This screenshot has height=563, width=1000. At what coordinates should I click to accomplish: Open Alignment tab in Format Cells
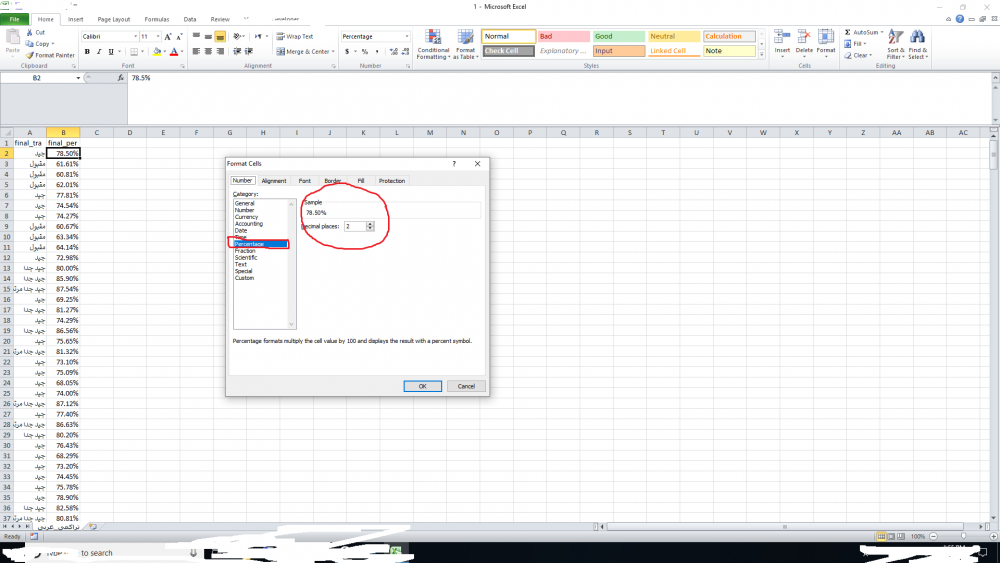pyautogui.click(x=274, y=181)
